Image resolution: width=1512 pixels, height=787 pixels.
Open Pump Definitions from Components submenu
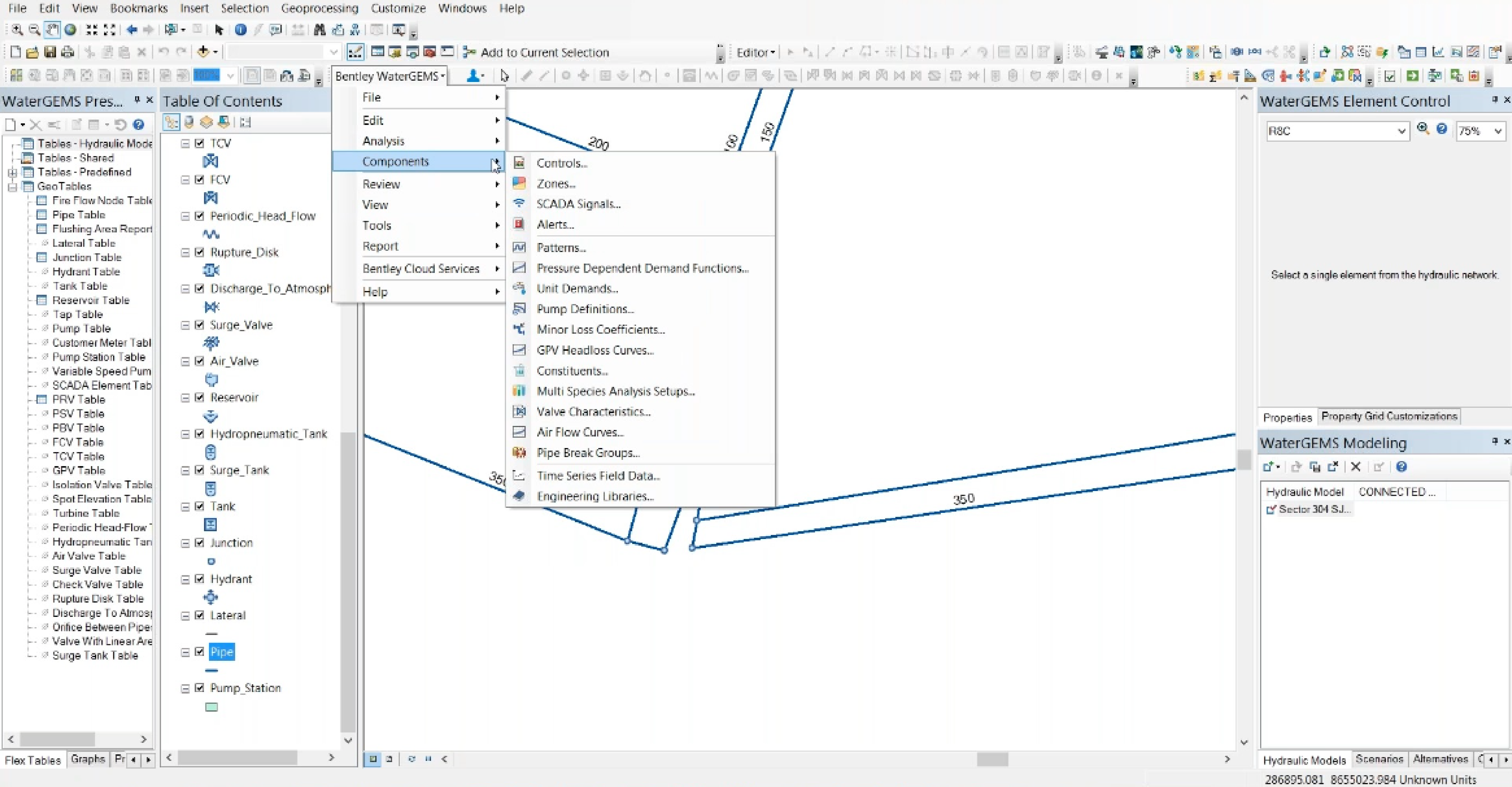(585, 309)
